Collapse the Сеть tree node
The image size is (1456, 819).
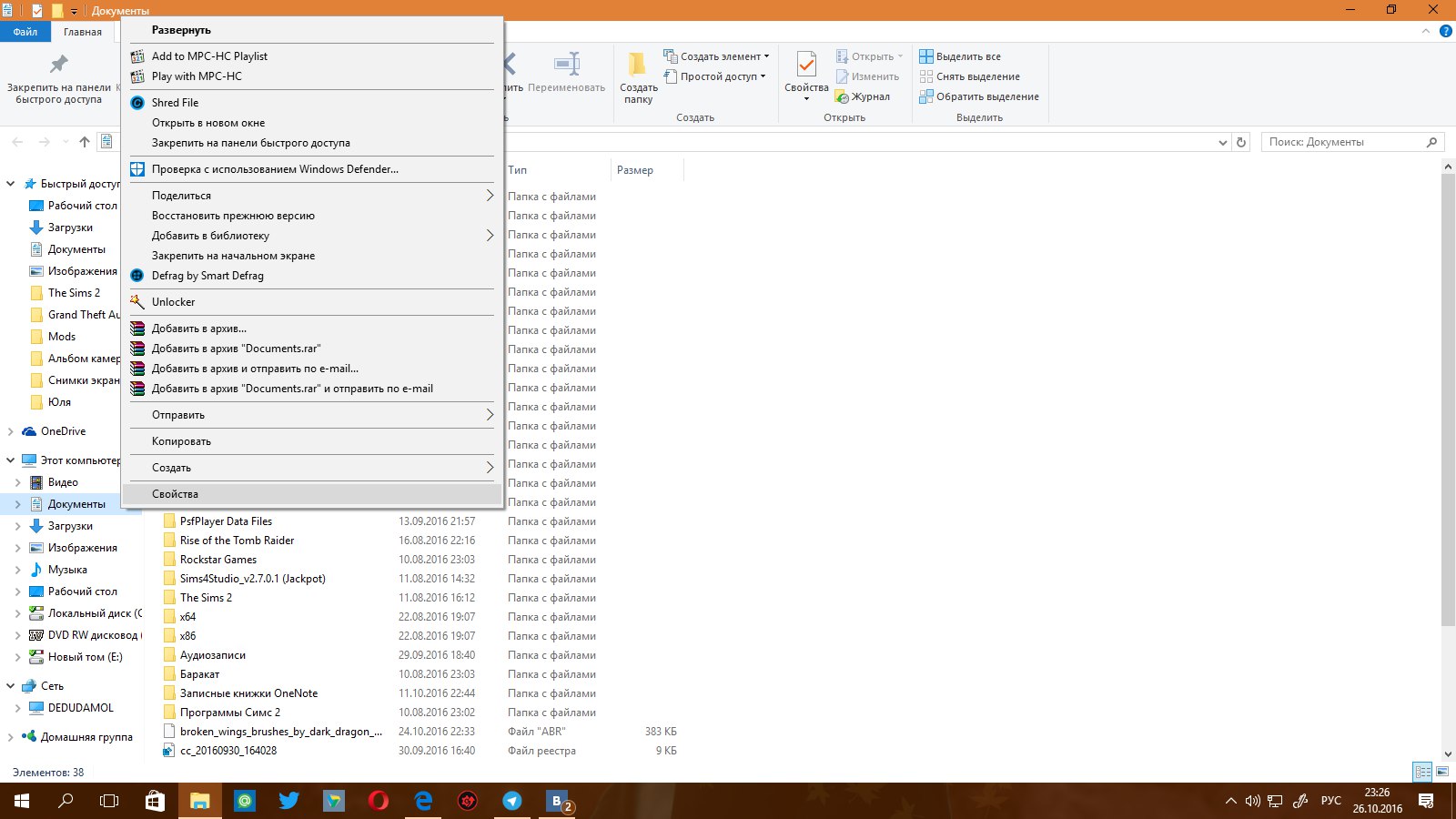pyautogui.click(x=11, y=686)
